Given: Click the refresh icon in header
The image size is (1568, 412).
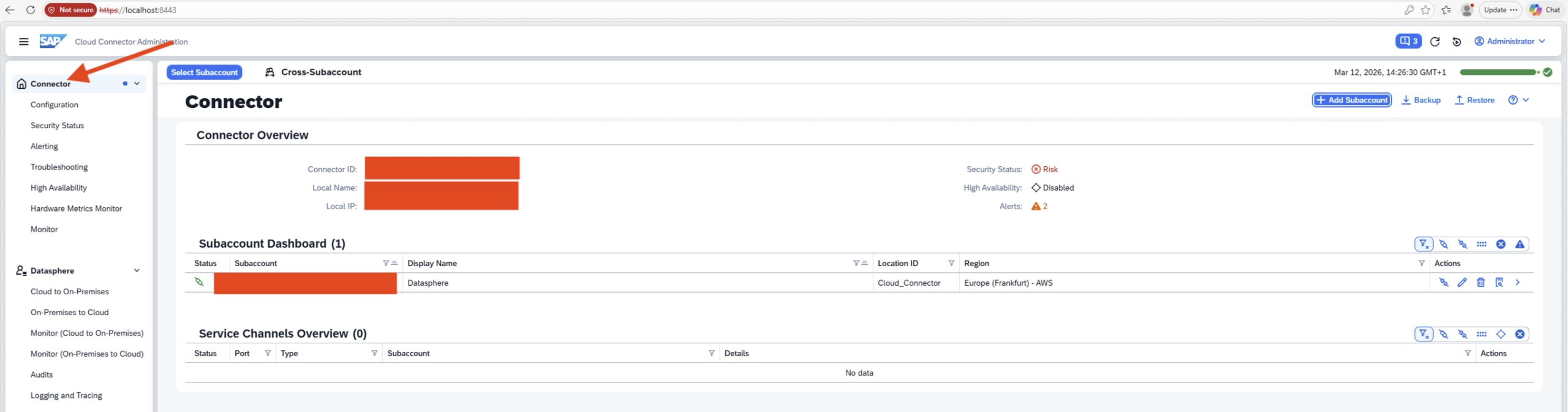Looking at the screenshot, I should click(1434, 42).
